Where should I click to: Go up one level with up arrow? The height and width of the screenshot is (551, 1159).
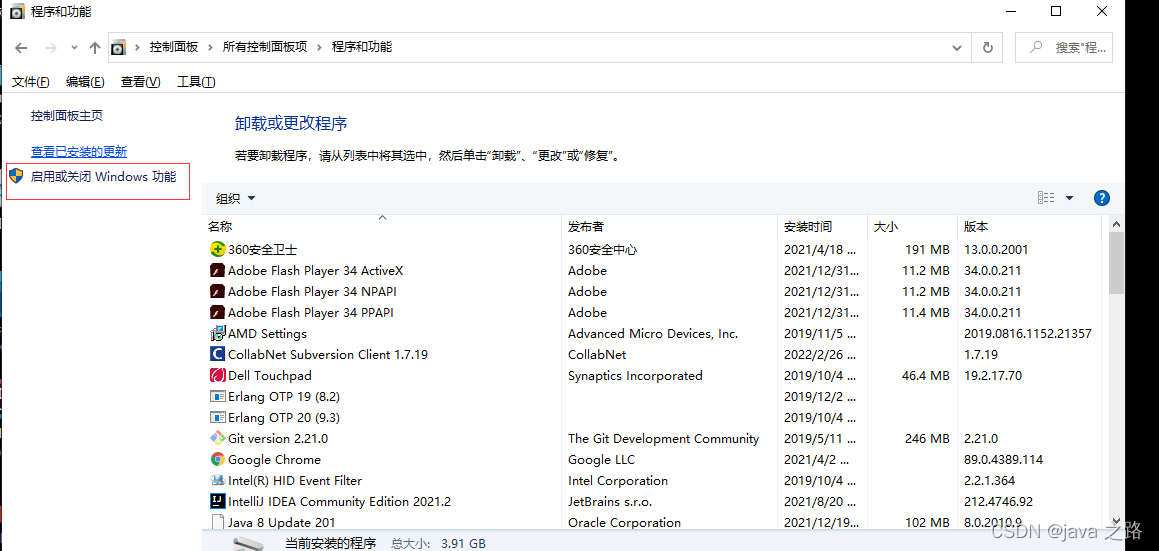point(95,47)
